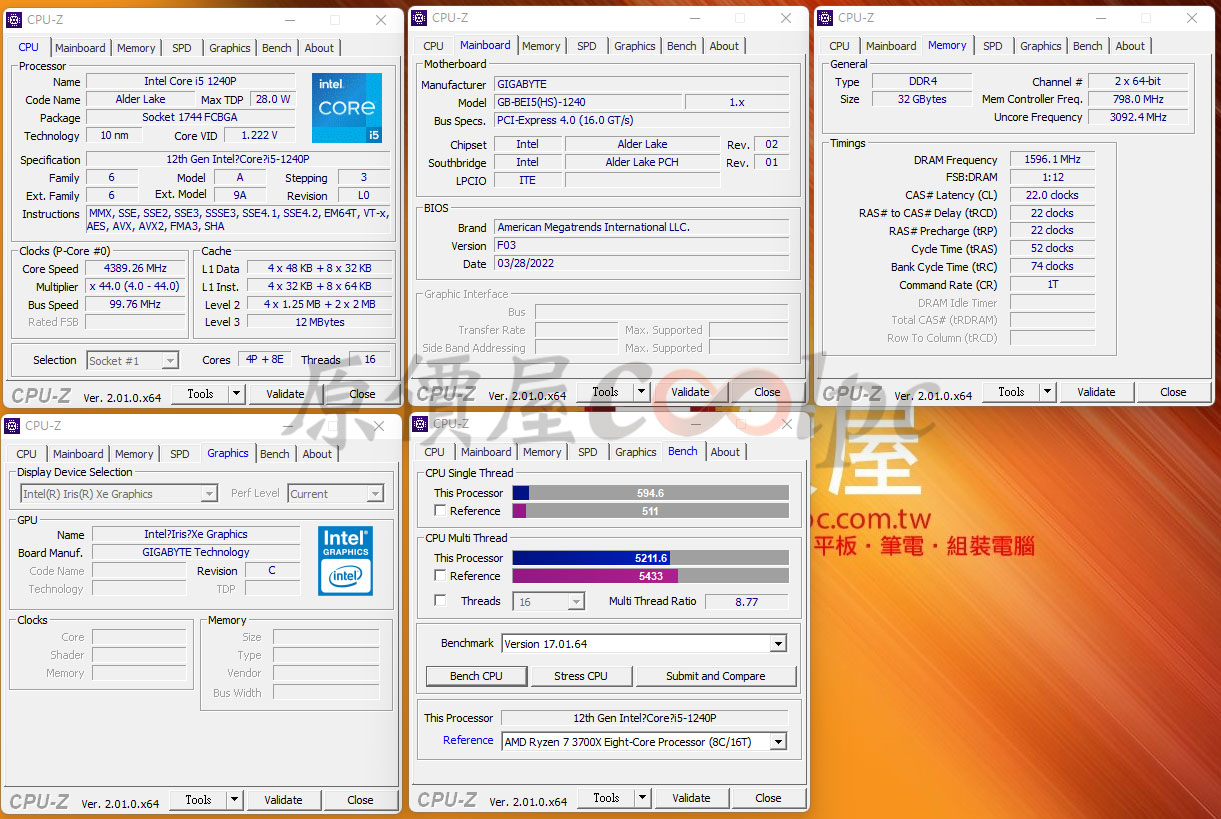Select the SPD tab in the Bench window
Screen dimensions: 1221x819
588,452
